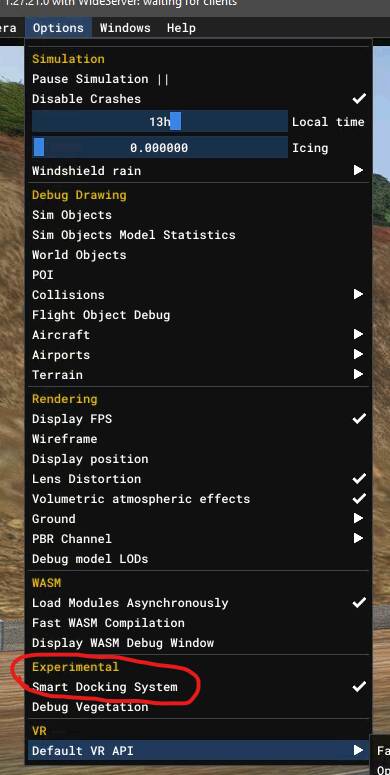Enable Wireframe rendering
This screenshot has height=775, width=390.
[x=199, y=438]
